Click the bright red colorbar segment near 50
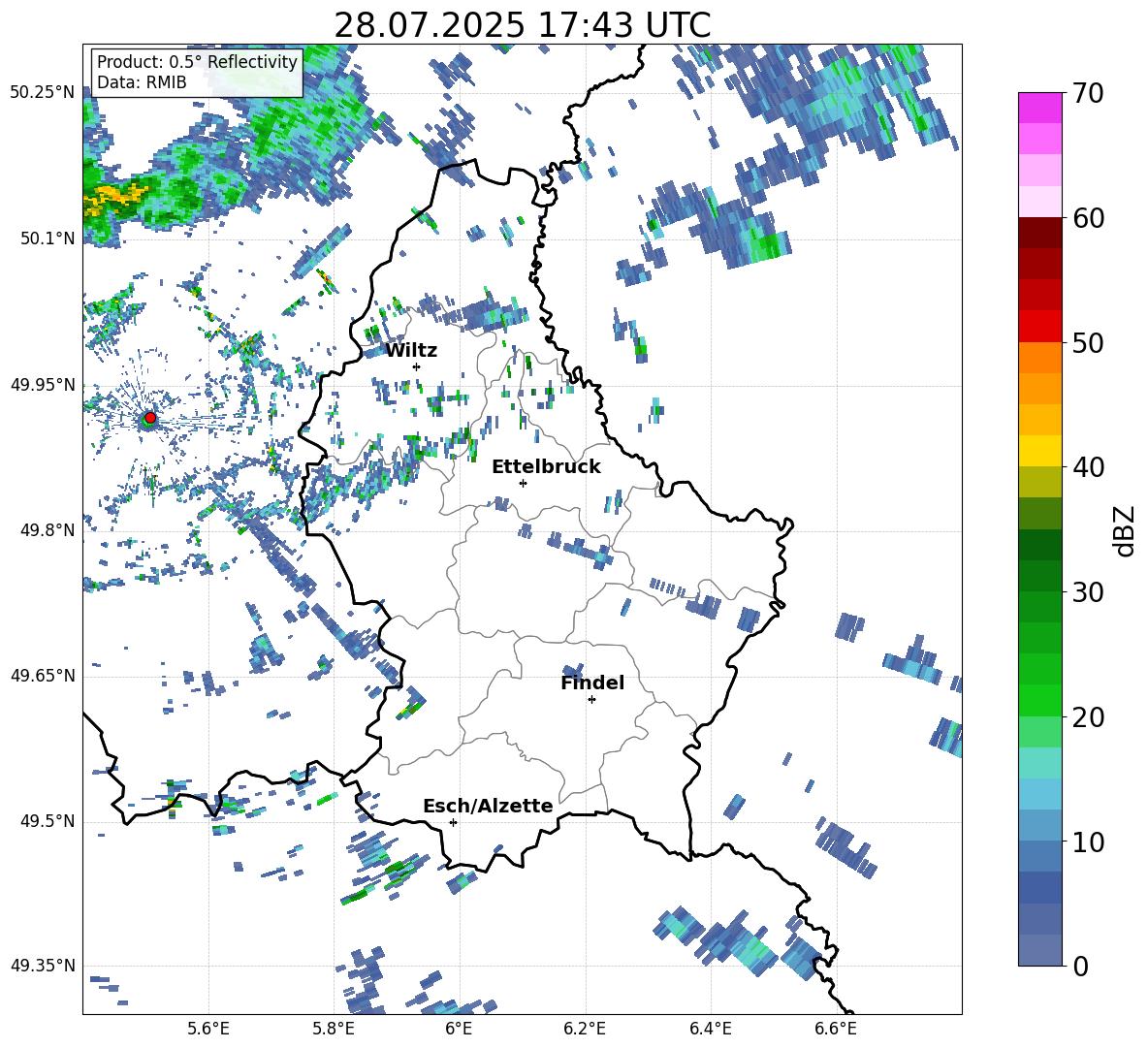 click(1039, 327)
